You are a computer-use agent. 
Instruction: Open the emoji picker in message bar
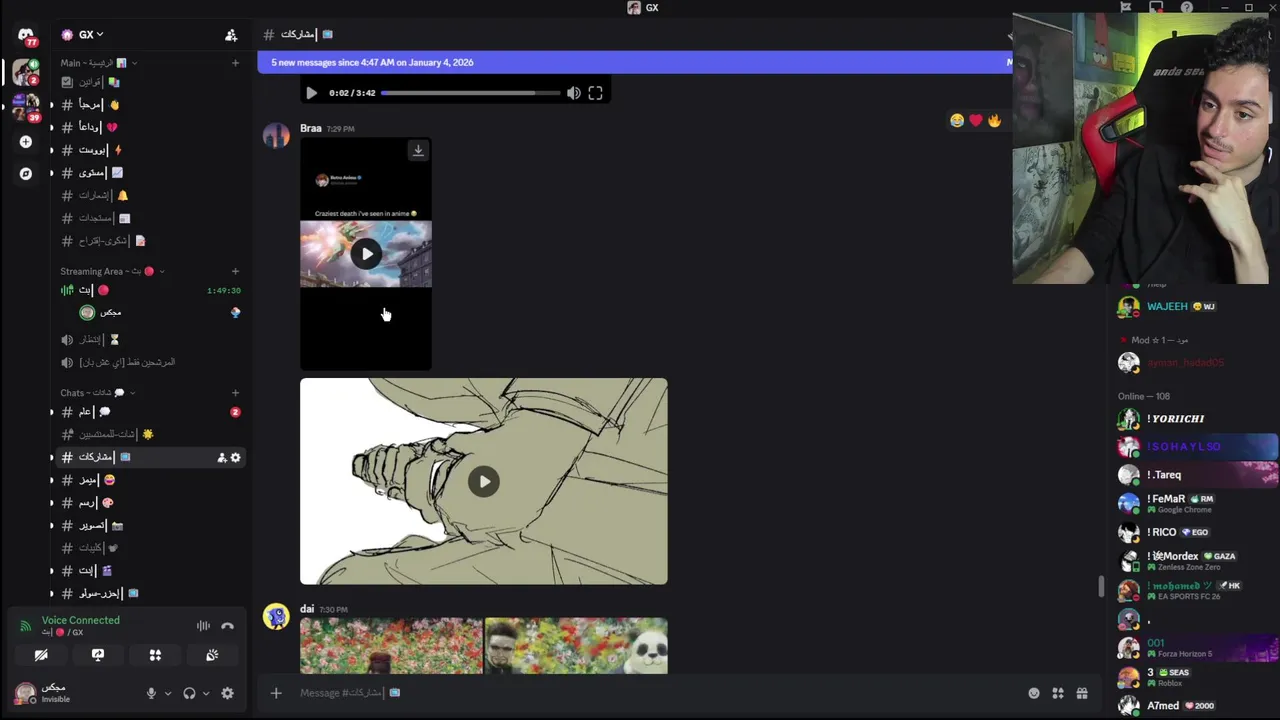pos(1034,693)
